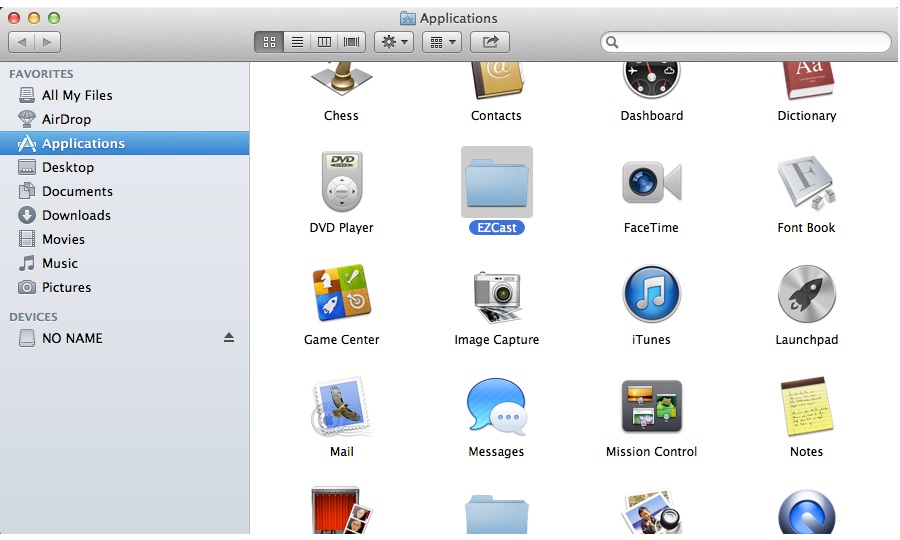Open Music in the sidebar
The width and height of the screenshot is (900, 540).
click(125, 263)
